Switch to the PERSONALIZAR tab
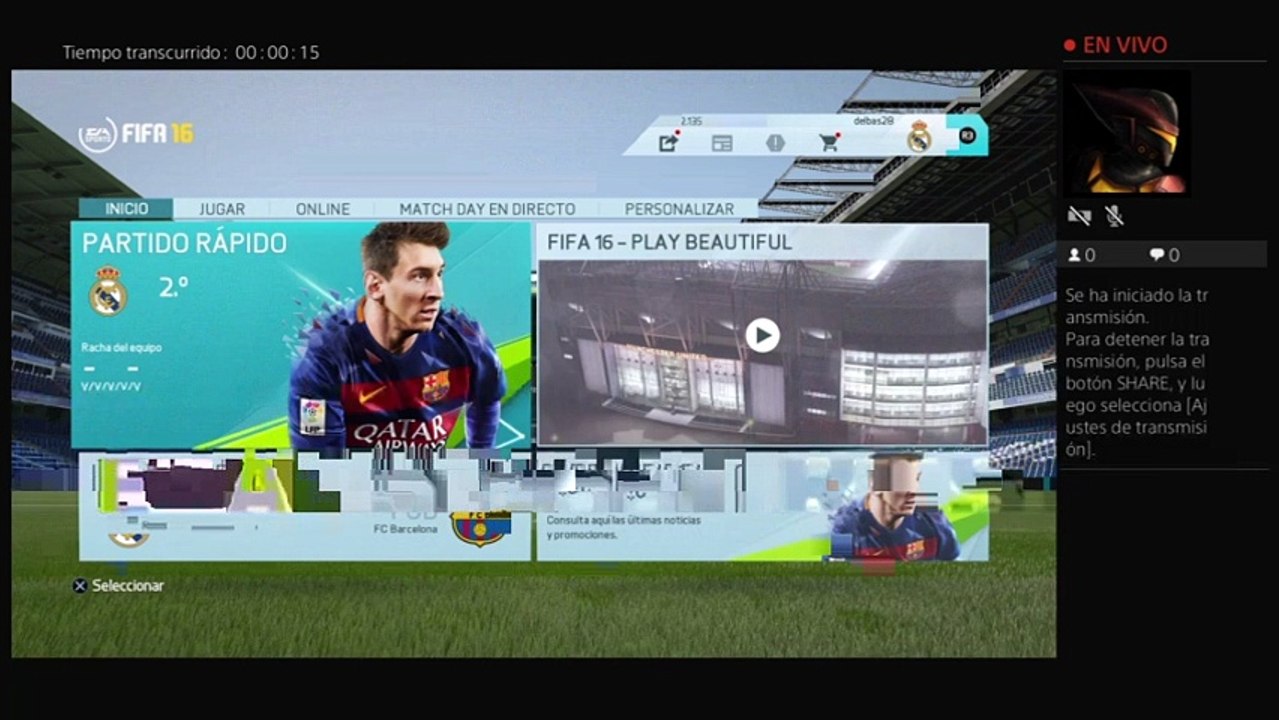Viewport: 1279px width, 720px height. tap(679, 209)
